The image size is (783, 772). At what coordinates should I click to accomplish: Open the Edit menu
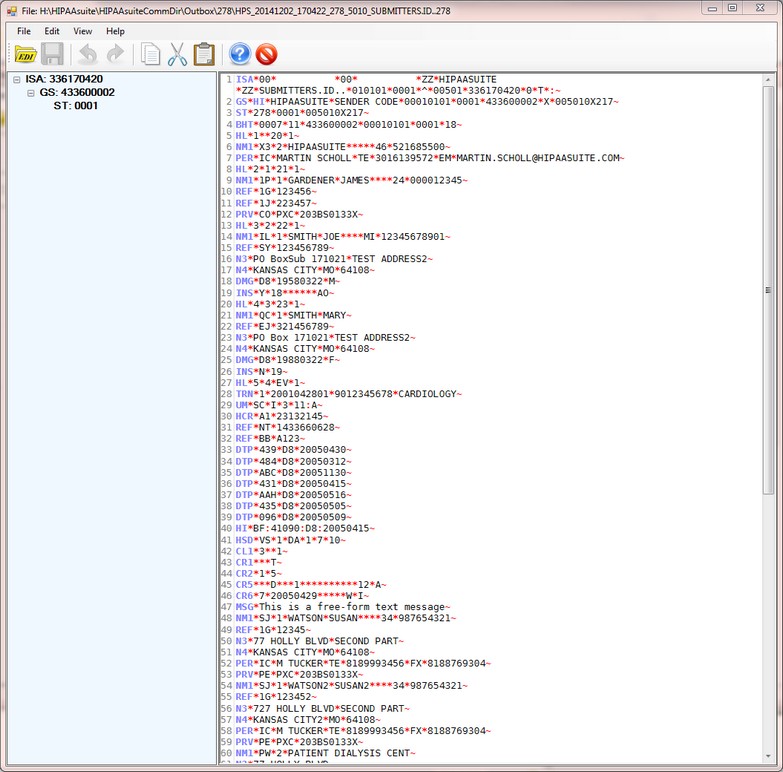pos(51,31)
